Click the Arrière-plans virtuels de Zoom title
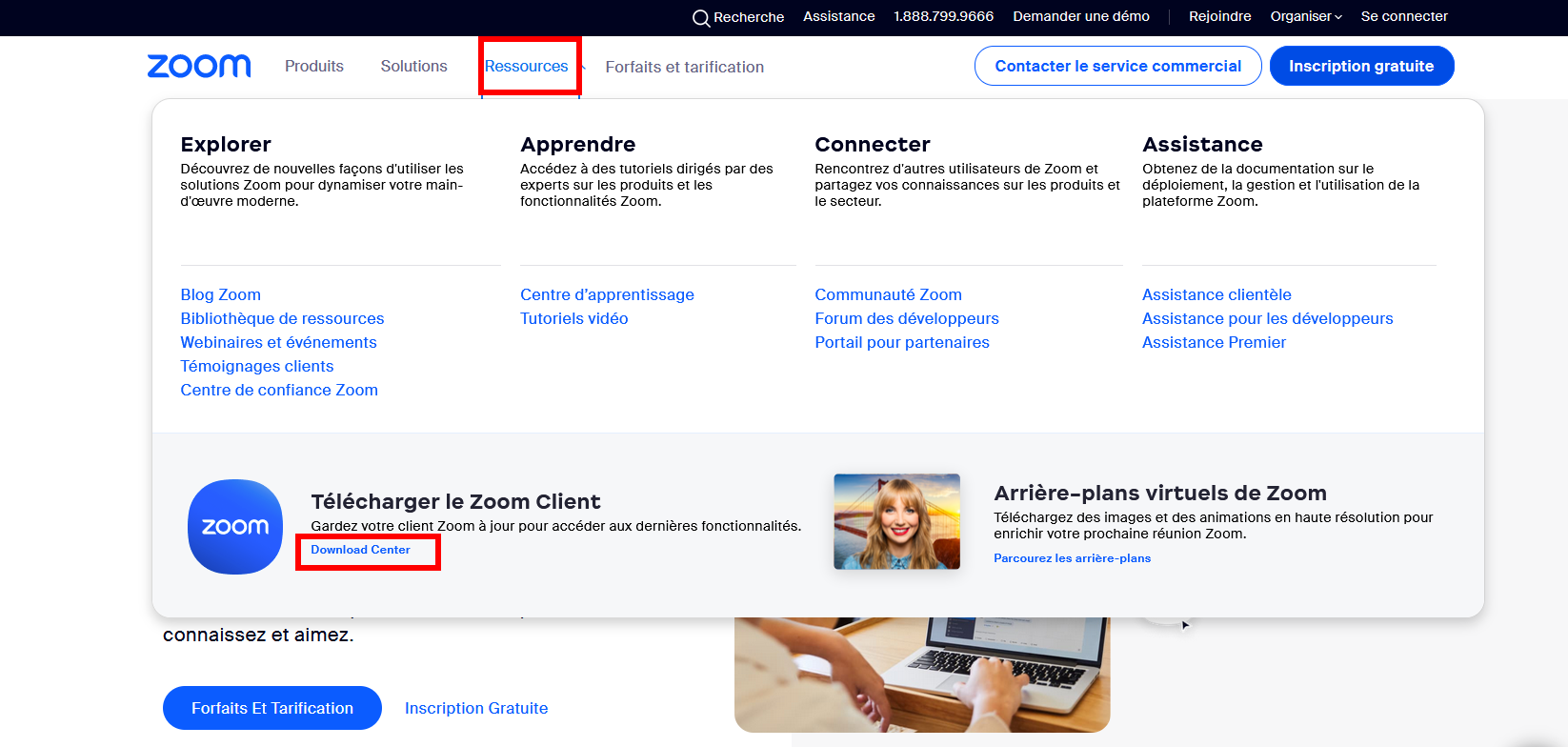1568x747 pixels. [1160, 493]
